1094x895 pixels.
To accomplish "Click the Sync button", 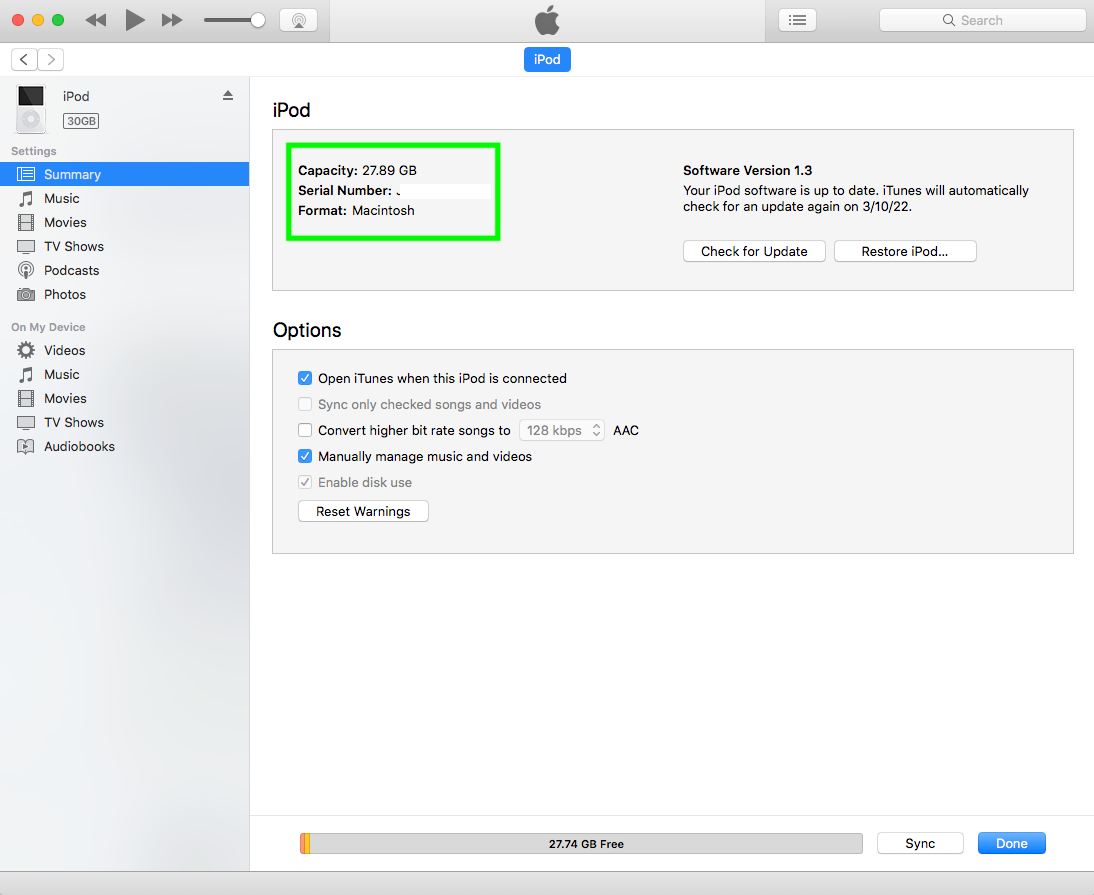I will (x=920, y=843).
